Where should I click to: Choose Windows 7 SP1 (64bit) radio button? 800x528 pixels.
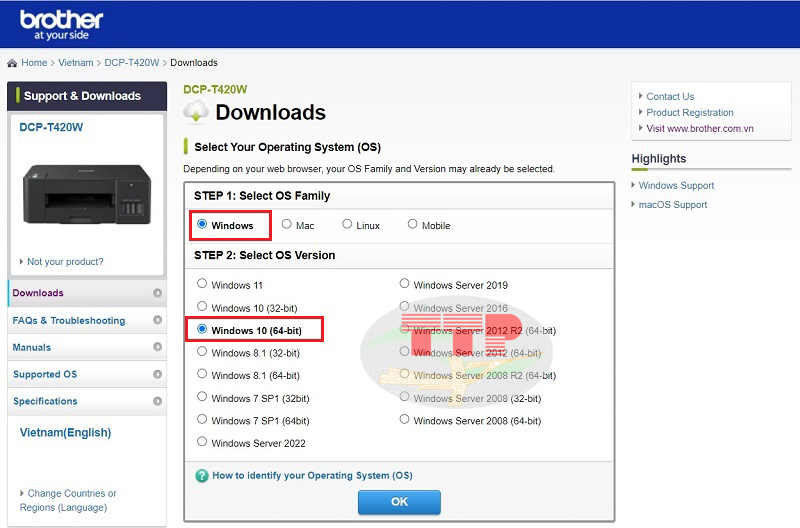[202, 419]
